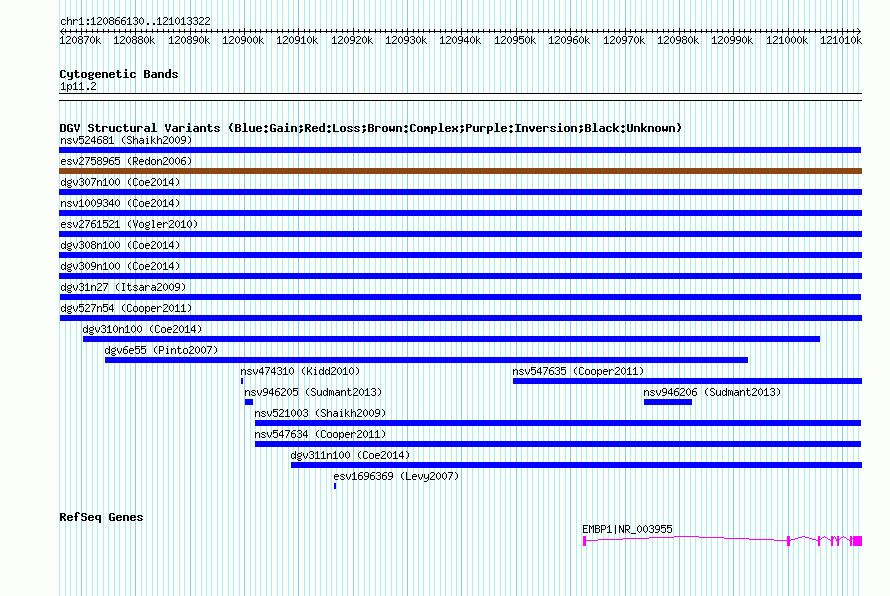Click the 121010k ruler tick label

(841, 40)
